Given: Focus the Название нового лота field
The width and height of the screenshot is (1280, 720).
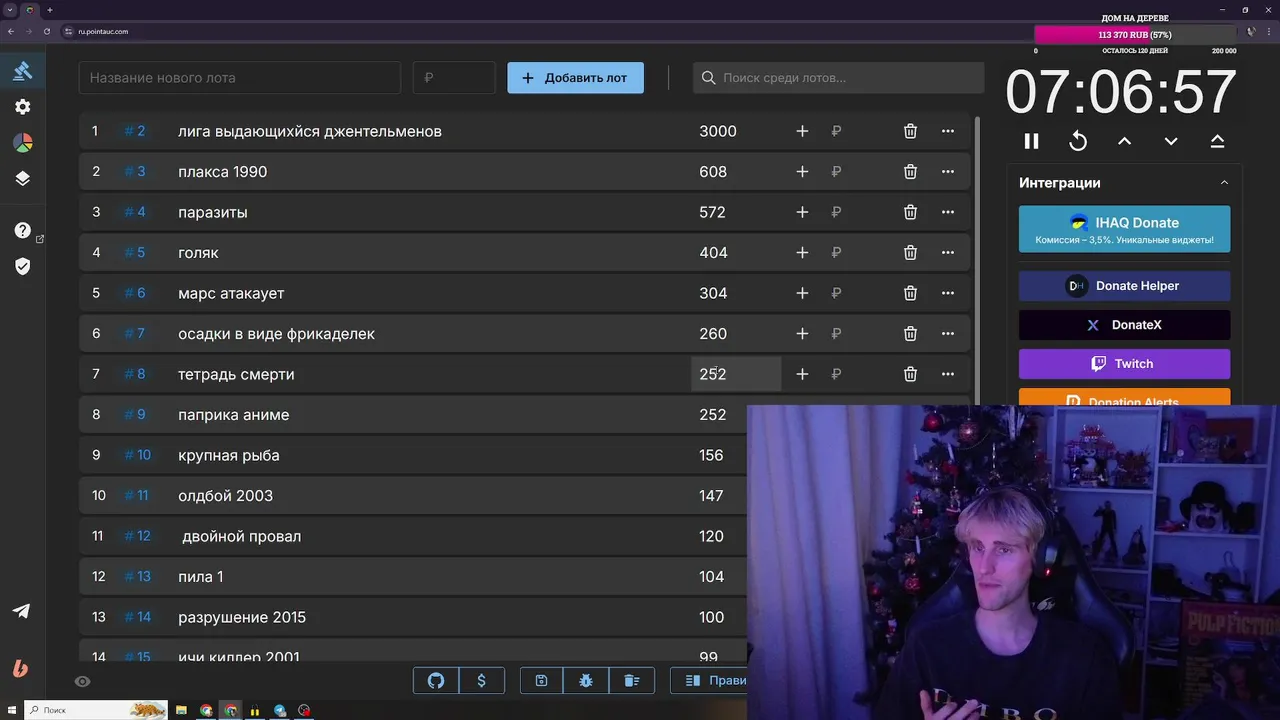Looking at the screenshot, I should pyautogui.click(x=240, y=78).
